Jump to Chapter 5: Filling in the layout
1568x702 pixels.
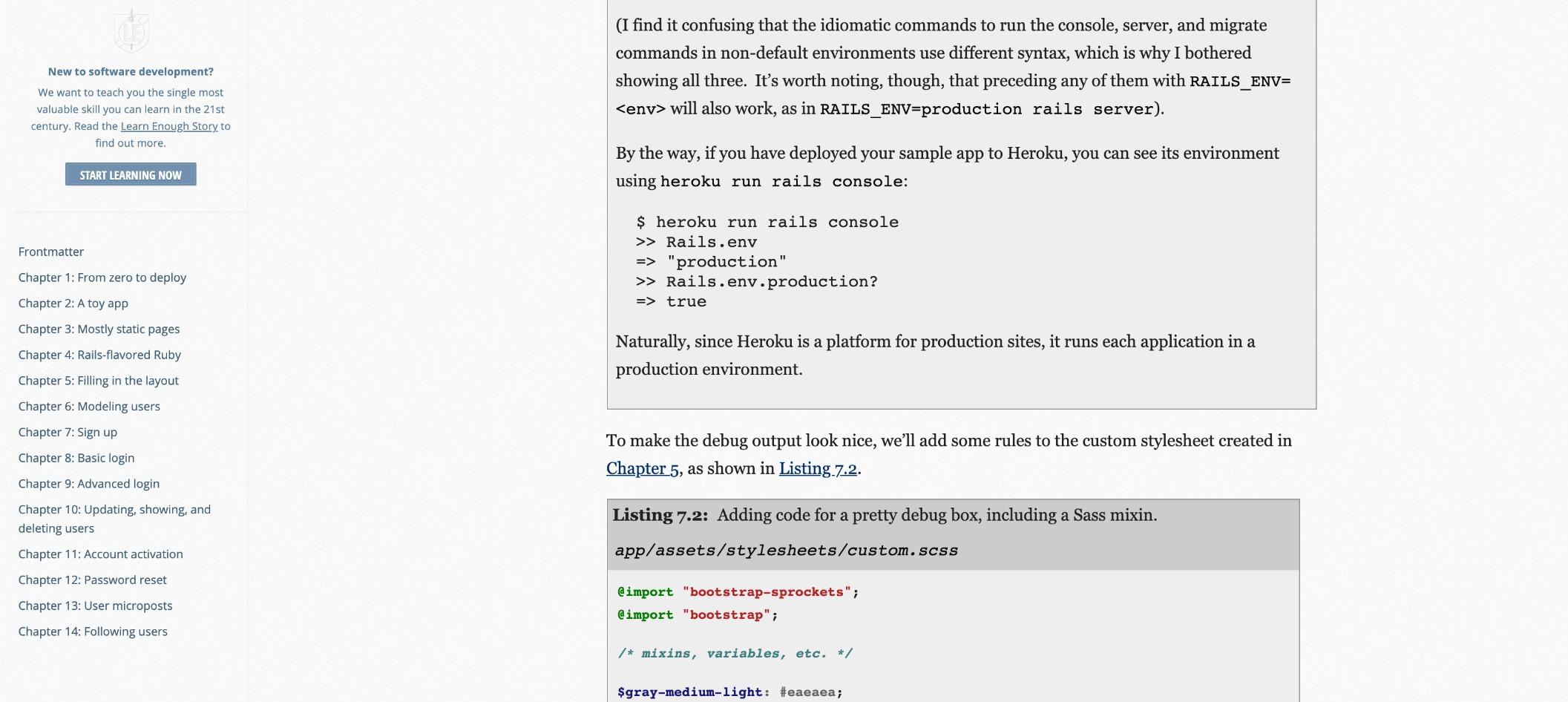coord(99,381)
